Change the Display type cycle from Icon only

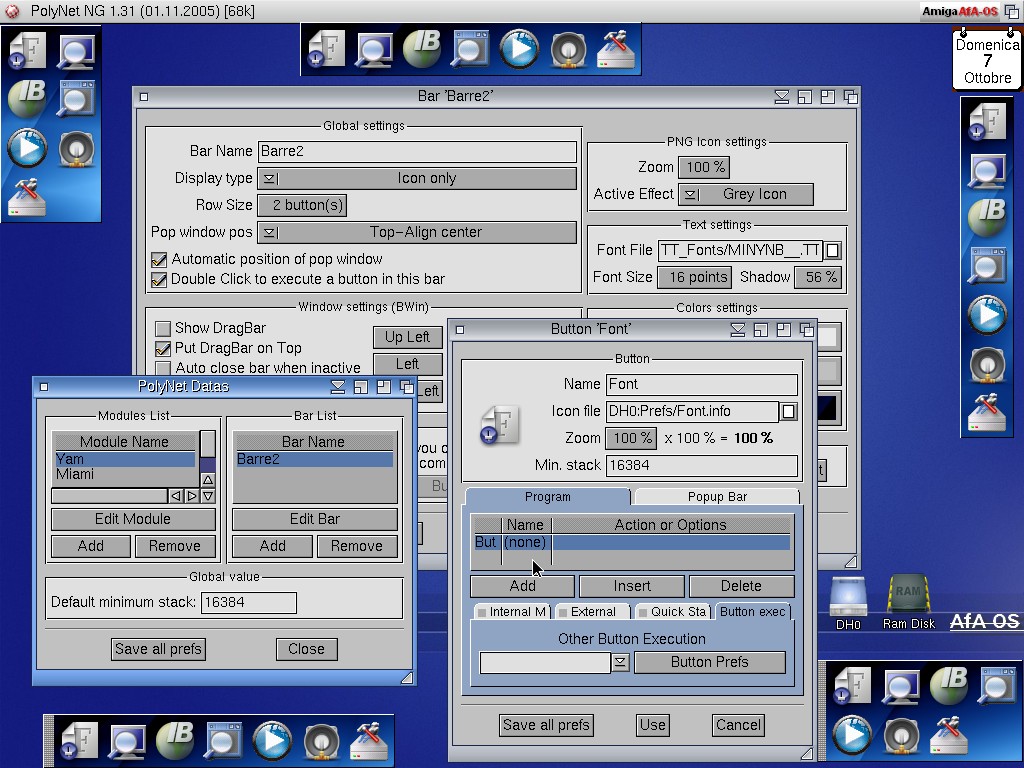pyautogui.click(x=417, y=178)
